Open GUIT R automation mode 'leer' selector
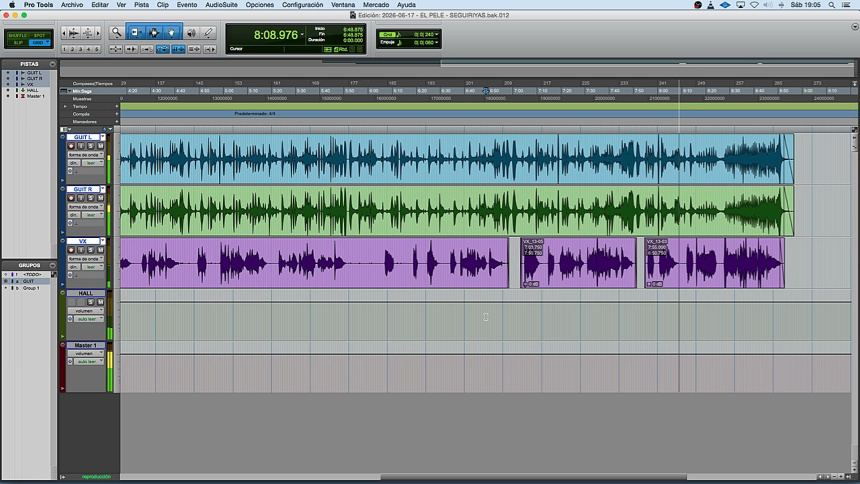 (93, 215)
